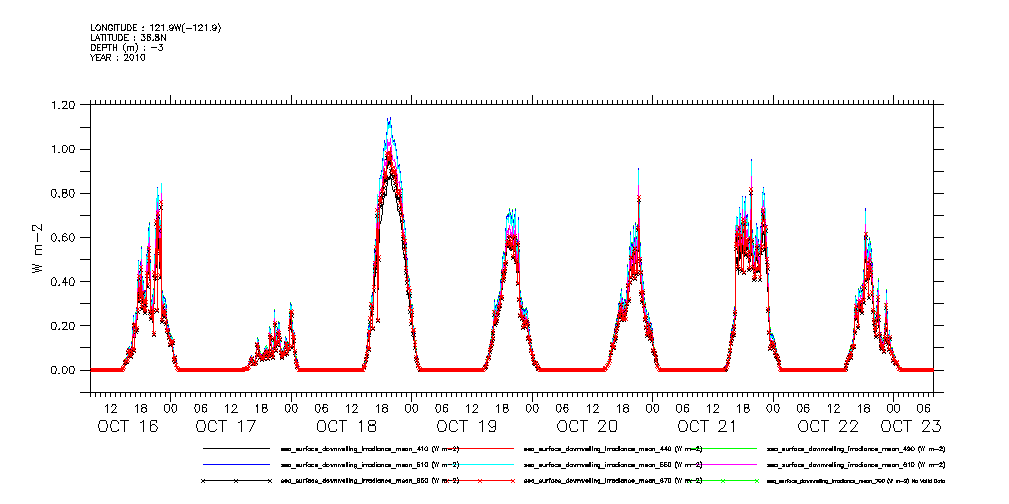Click the OCT 23 date label
The width and height of the screenshot is (1009, 504).
tap(911, 426)
